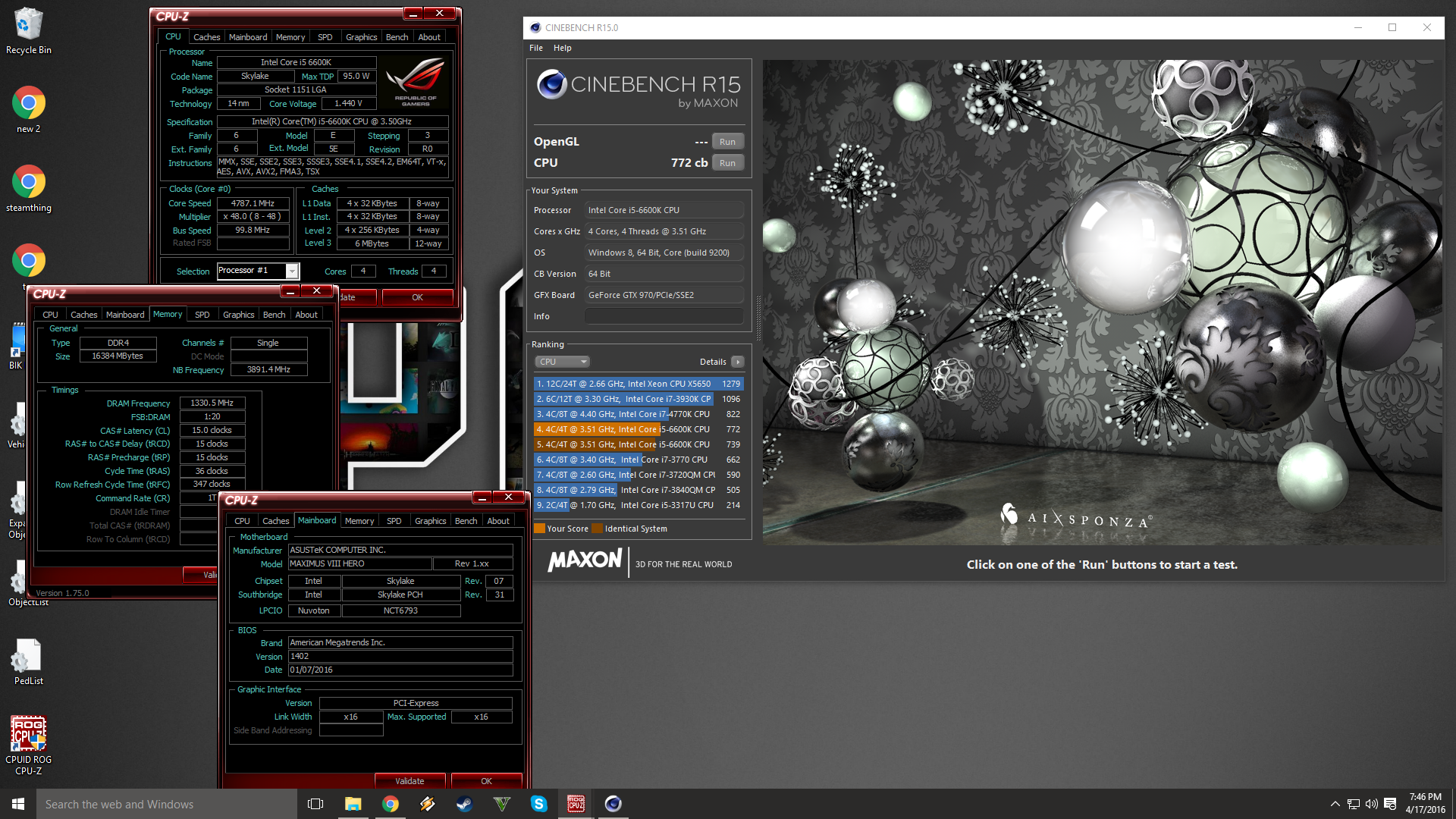Click the brown Identical System legend swatch

[598, 529]
